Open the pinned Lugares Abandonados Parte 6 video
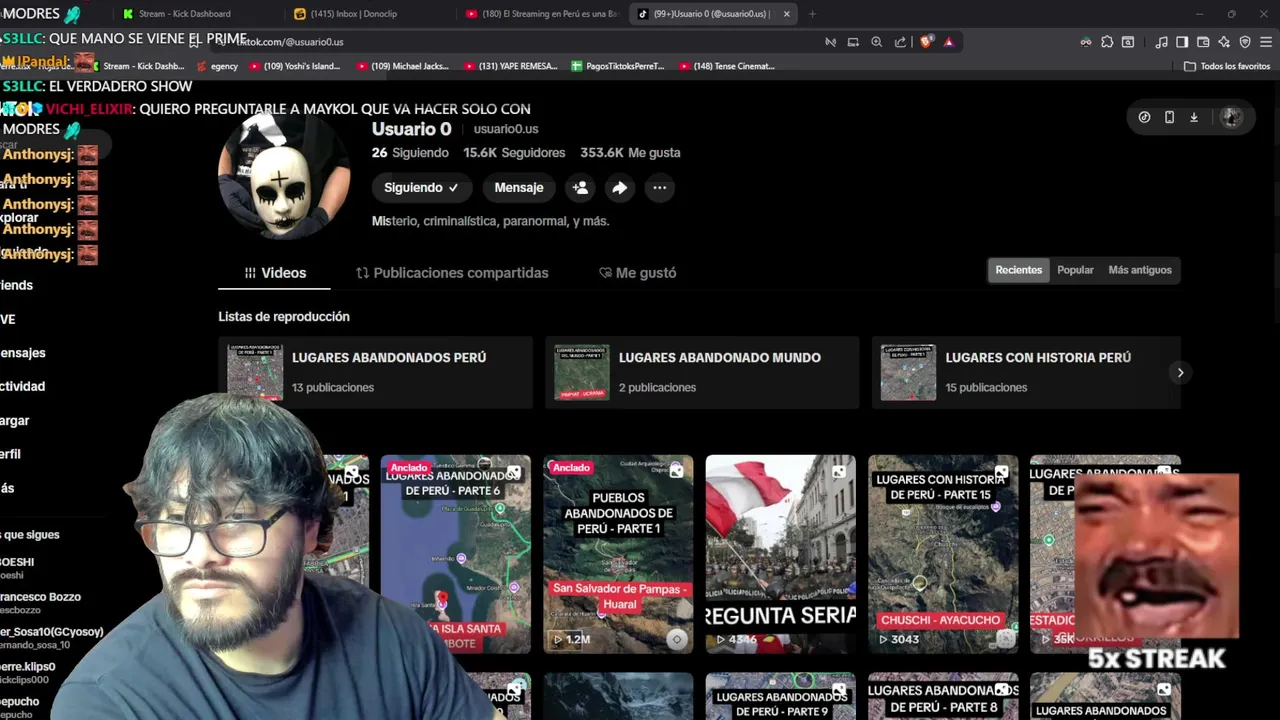The height and width of the screenshot is (720, 1280). [456, 554]
